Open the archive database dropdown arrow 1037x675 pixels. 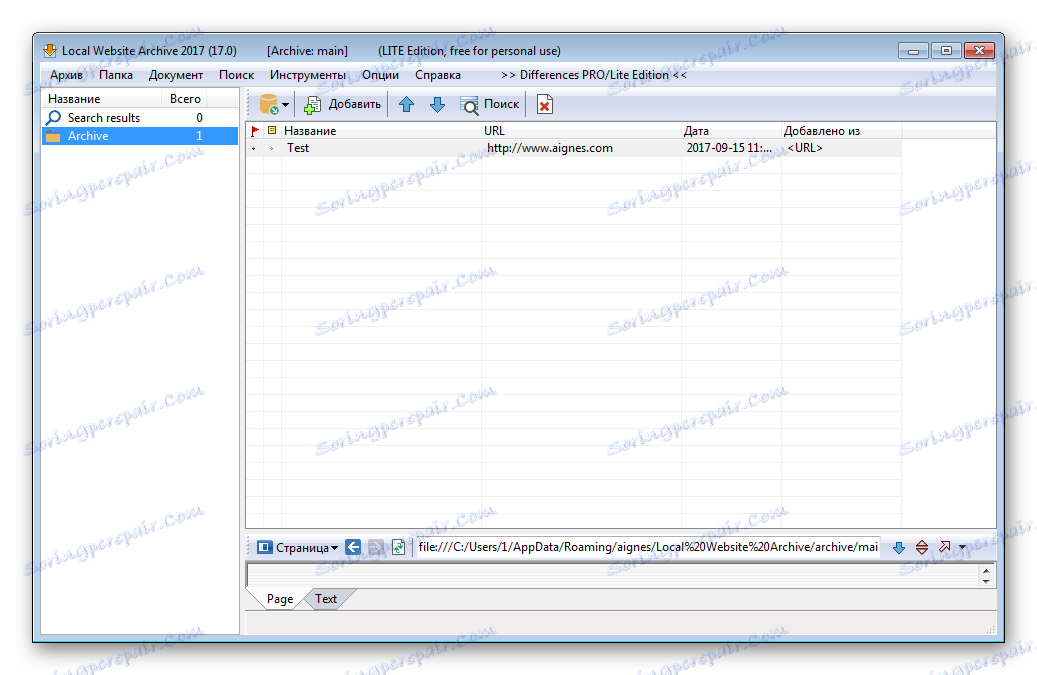286,105
